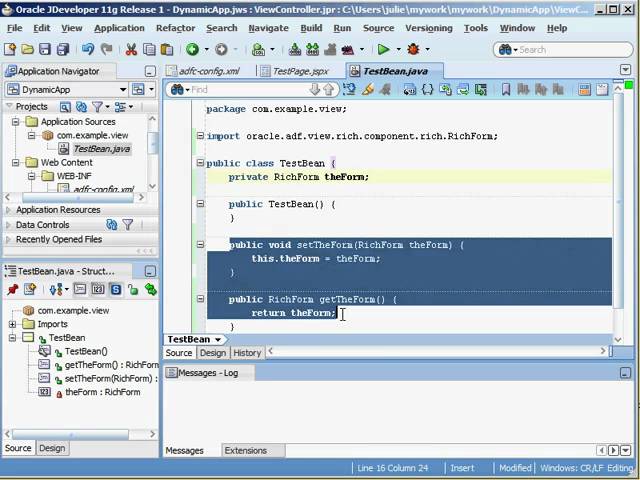The image size is (640, 480).
Task: Click the green Back navigation icon
Action: (x=193, y=49)
